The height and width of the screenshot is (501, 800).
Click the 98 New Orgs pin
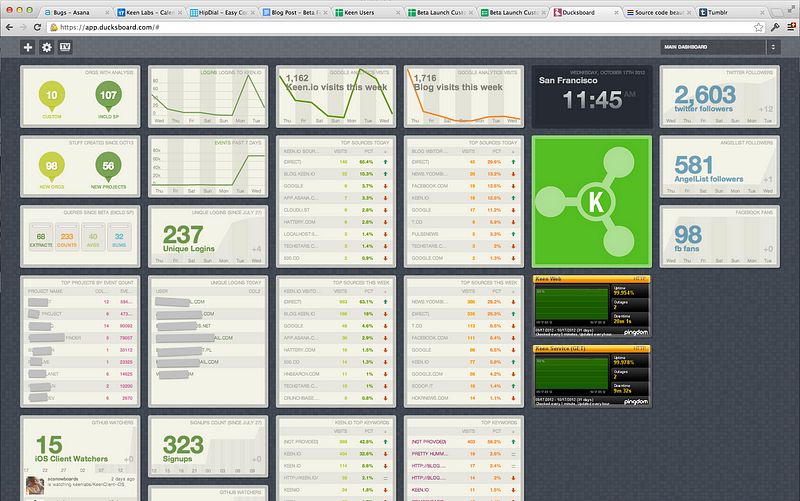click(x=52, y=167)
